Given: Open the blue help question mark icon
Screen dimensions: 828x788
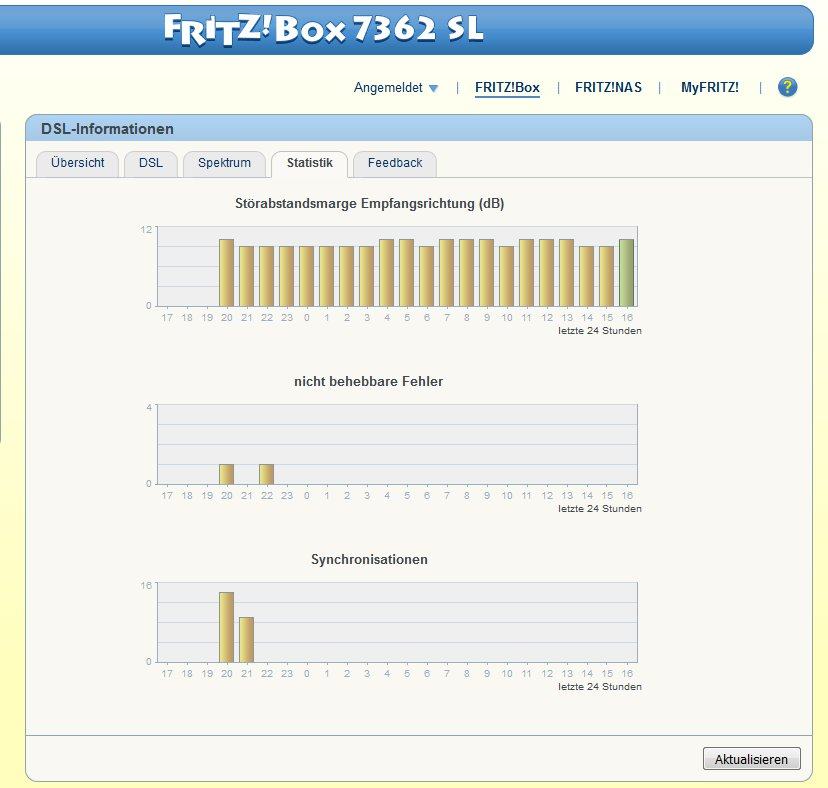Looking at the screenshot, I should pos(787,87).
